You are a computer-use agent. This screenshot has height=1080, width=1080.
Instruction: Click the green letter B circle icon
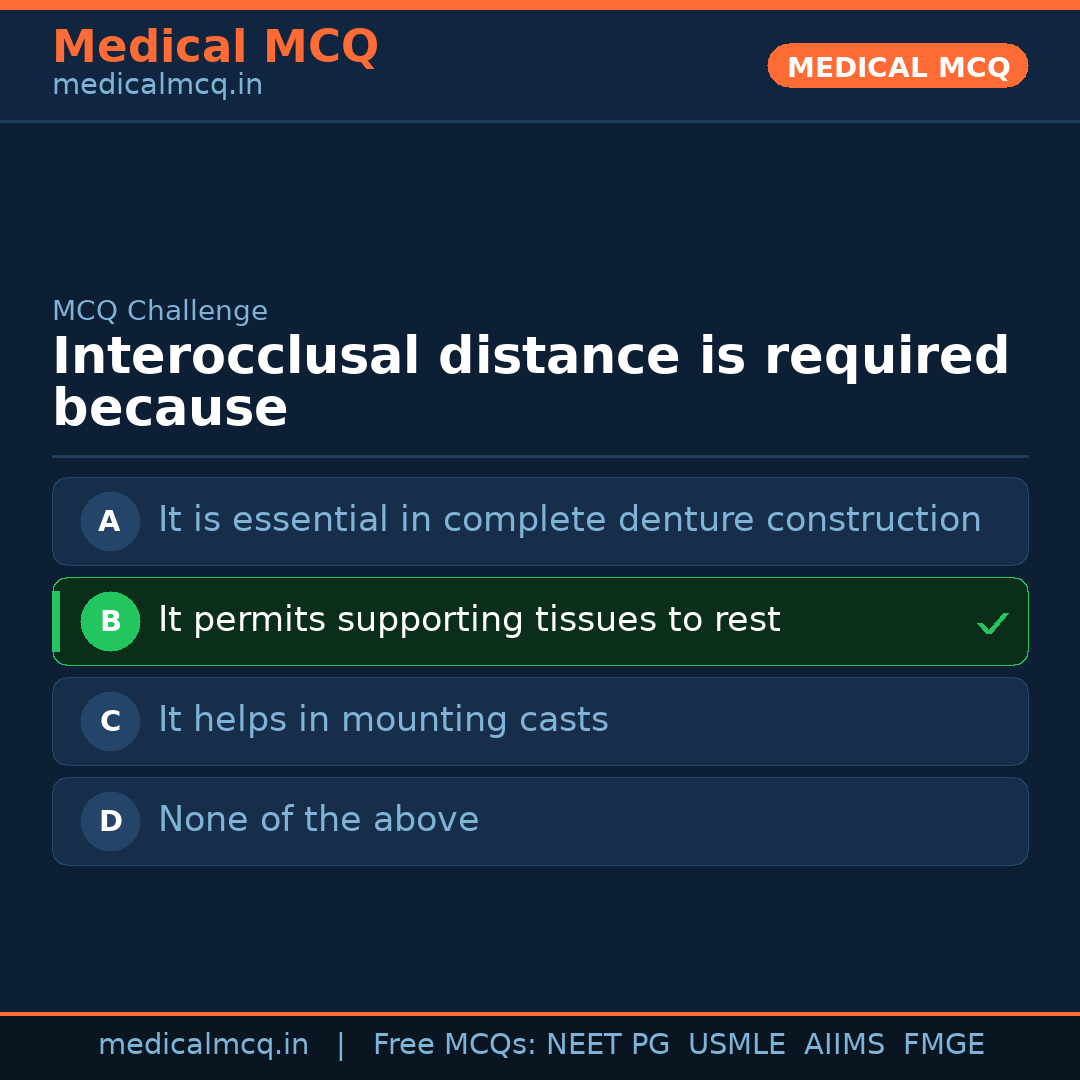point(110,621)
